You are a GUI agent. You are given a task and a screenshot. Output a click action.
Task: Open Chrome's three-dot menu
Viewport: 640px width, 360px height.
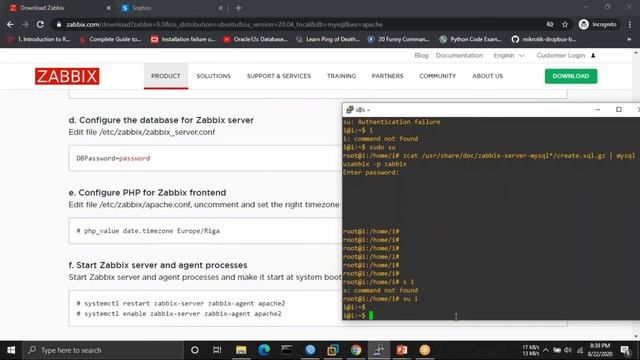[630, 24]
